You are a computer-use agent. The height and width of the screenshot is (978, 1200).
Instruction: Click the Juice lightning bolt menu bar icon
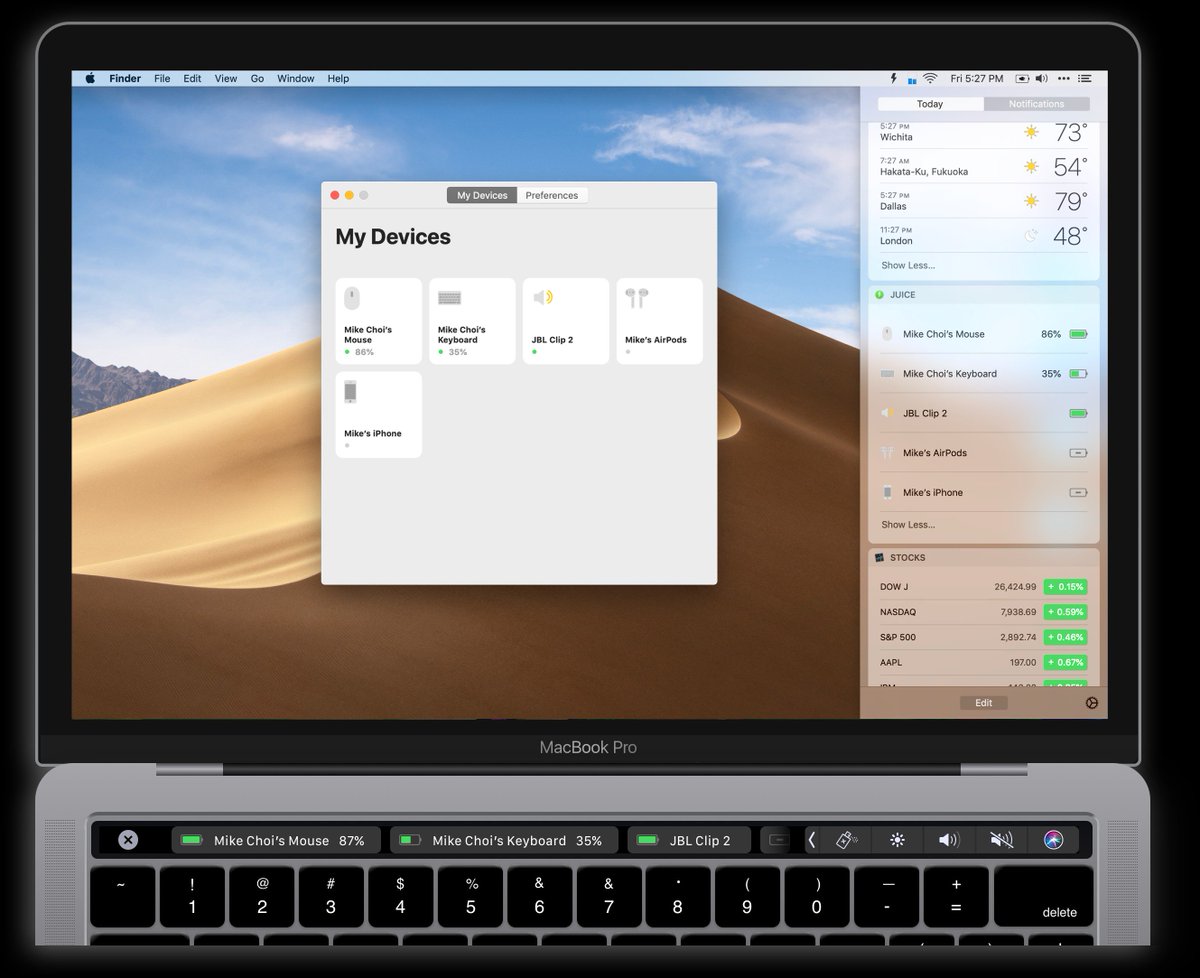894,78
